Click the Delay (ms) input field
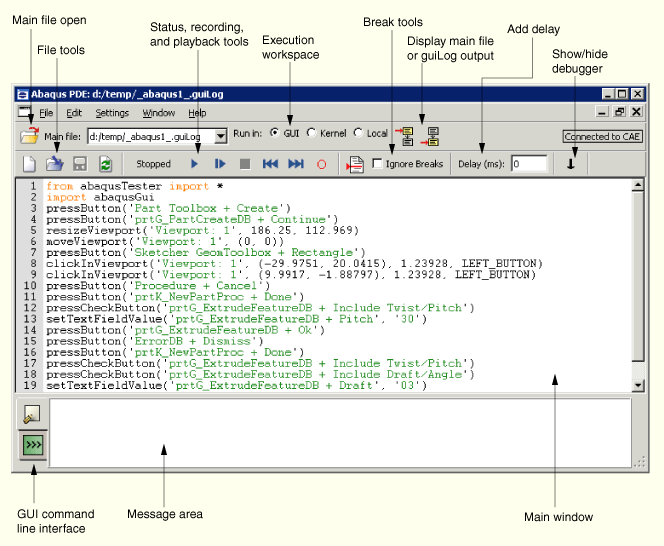This screenshot has width=664, height=546. coord(529,164)
